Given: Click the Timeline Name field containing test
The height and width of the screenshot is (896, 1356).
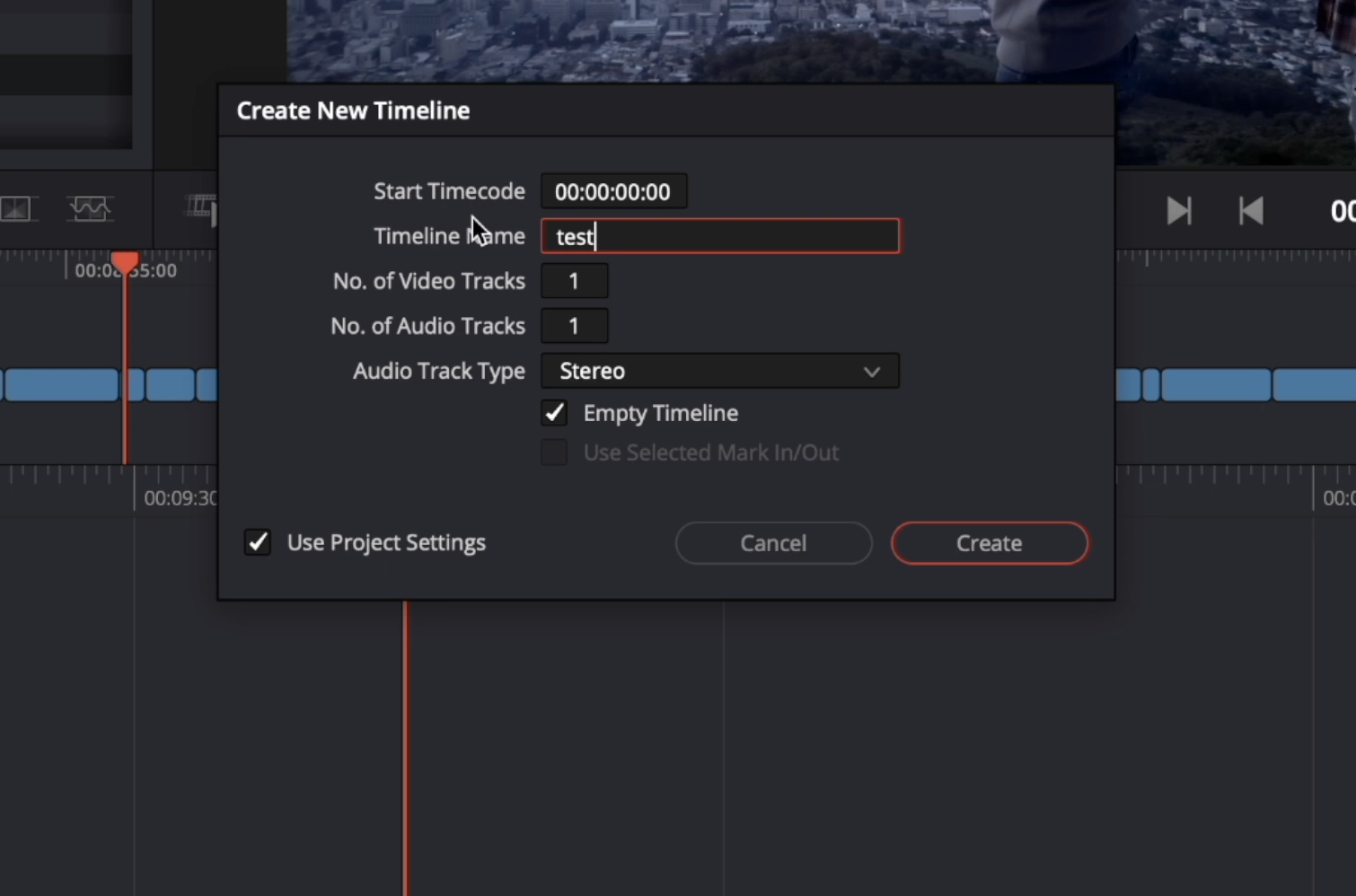Looking at the screenshot, I should coord(719,236).
